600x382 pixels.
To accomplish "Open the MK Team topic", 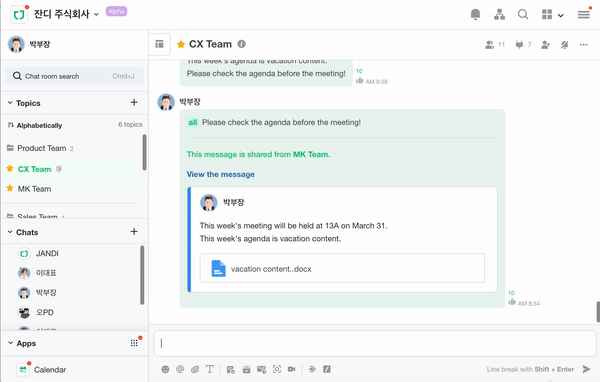I will coord(34,189).
